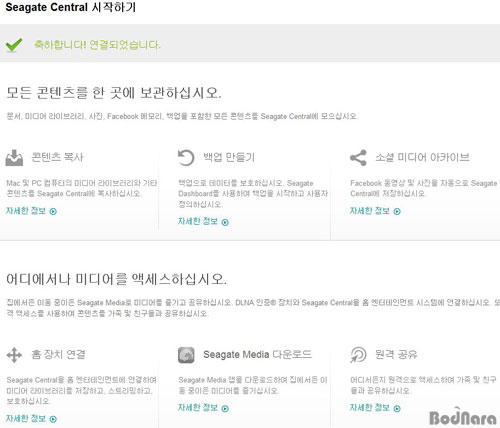500x428 pixels.
Task: Open 자세한 정보 link under 홈 장치 연결
Action: pos(26,418)
